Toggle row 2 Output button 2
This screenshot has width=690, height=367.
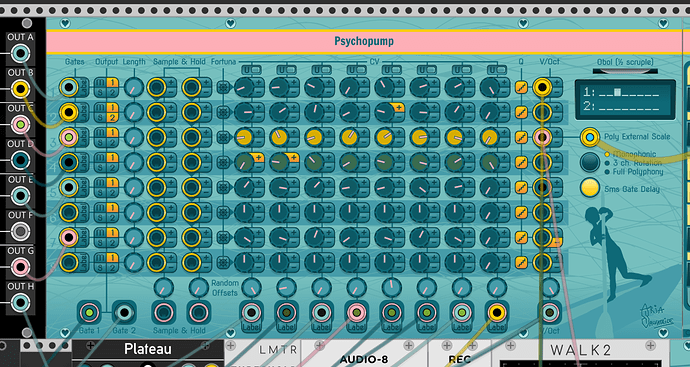112,117
